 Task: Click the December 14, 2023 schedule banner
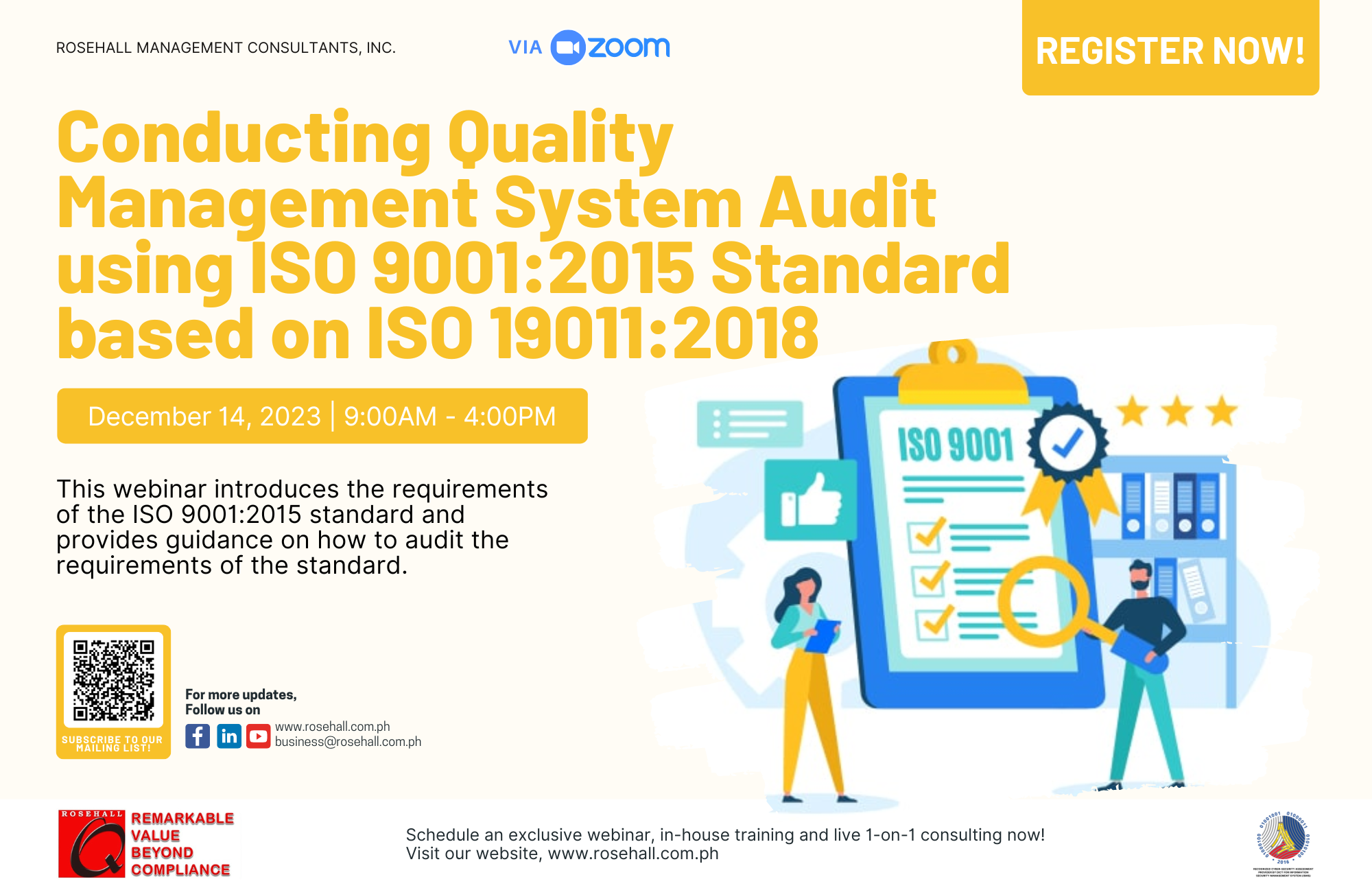pos(322,414)
